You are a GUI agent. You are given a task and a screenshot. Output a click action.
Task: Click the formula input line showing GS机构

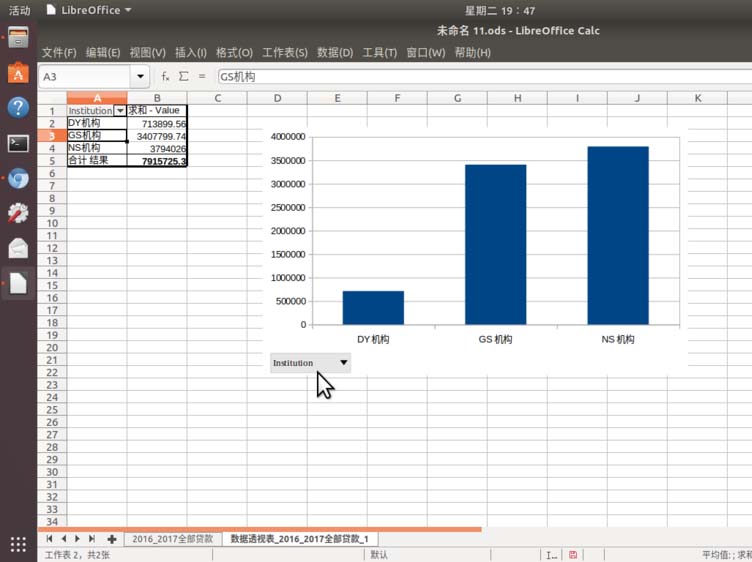[480, 77]
